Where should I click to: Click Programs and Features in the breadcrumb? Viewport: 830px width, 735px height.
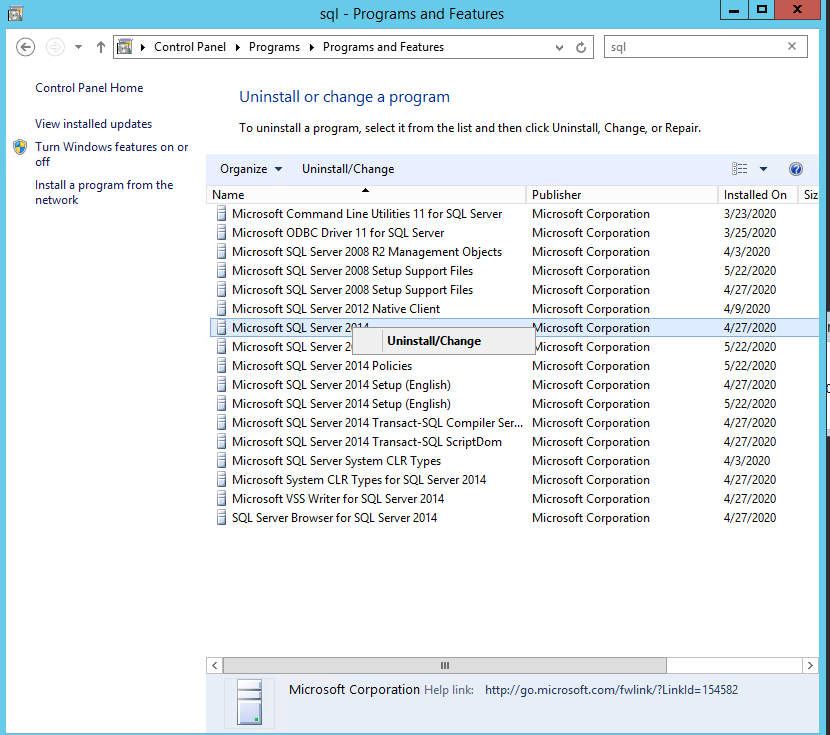383,47
